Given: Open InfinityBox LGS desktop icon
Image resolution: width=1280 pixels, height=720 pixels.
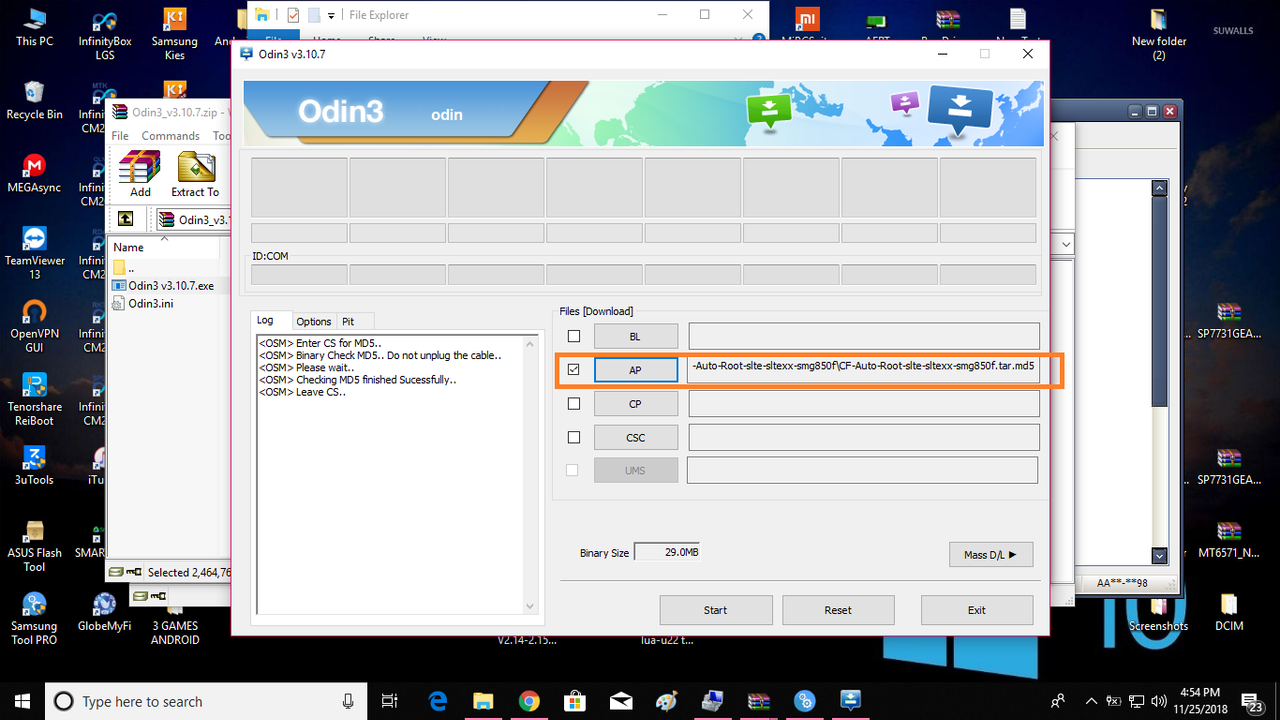Looking at the screenshot, I should coord(105,34).
